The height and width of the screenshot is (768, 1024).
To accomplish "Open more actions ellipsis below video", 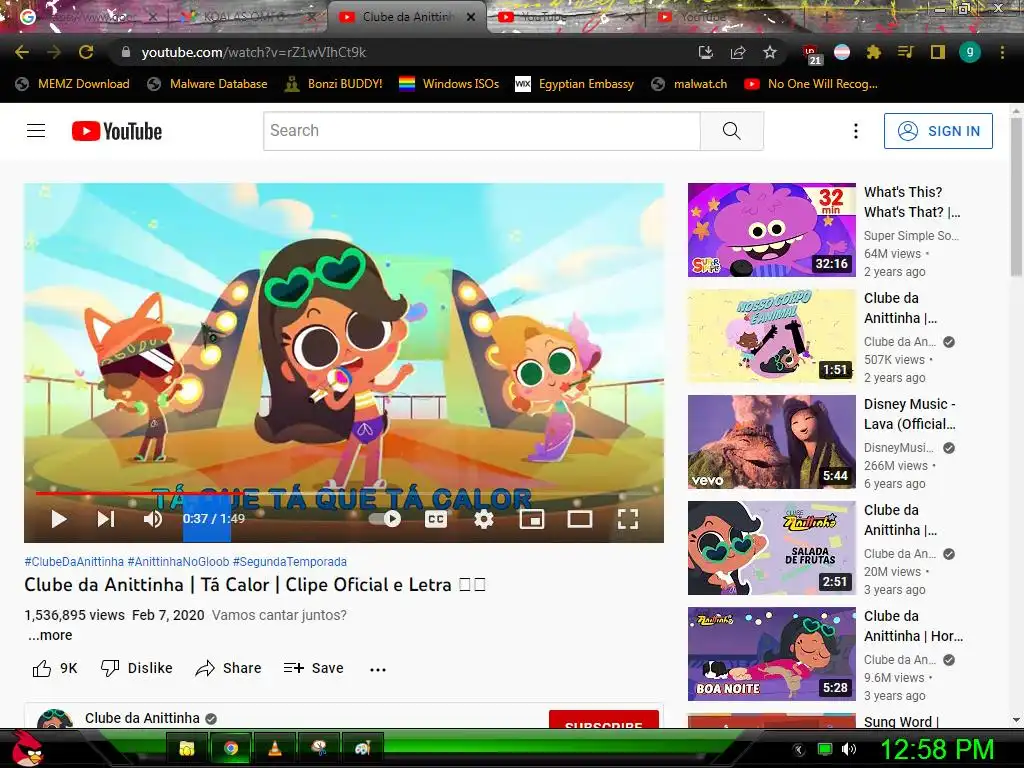I will tap(377, 669).
